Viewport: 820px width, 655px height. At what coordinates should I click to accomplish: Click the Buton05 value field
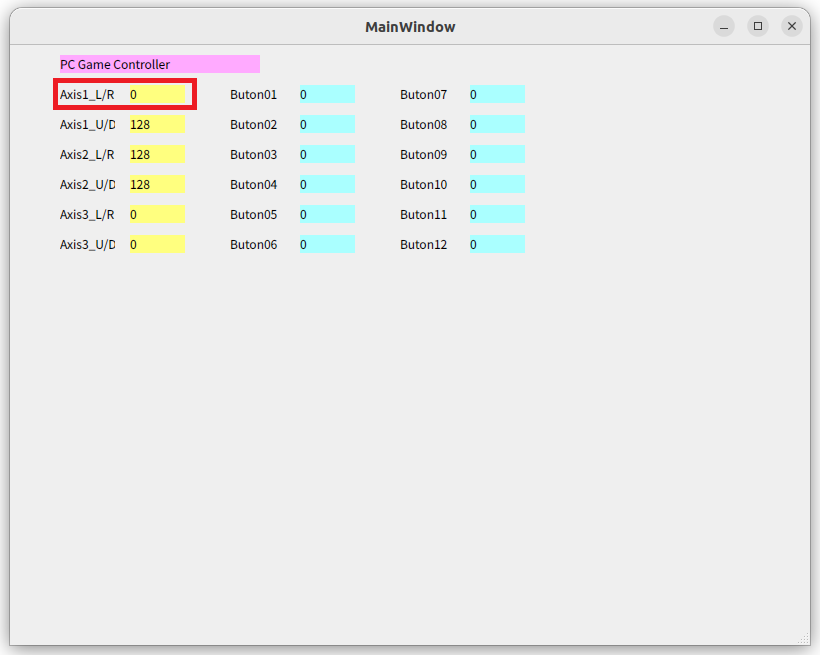(x=325, y=214)
